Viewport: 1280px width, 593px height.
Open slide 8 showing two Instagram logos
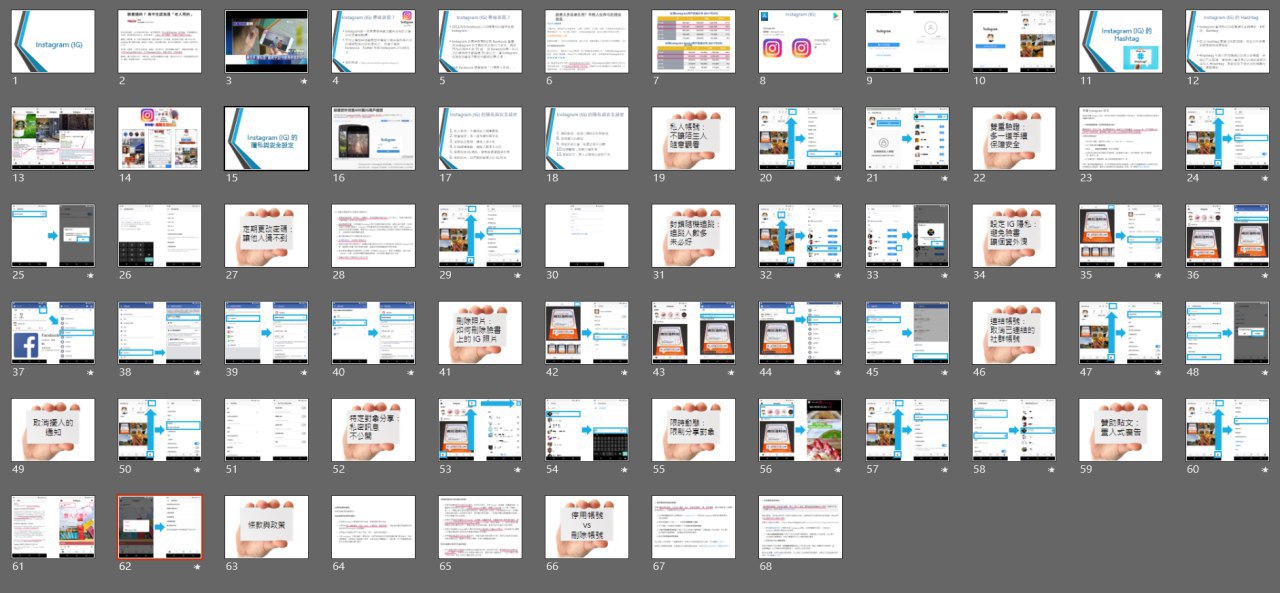pyautogui.click(x=800, y=42)
